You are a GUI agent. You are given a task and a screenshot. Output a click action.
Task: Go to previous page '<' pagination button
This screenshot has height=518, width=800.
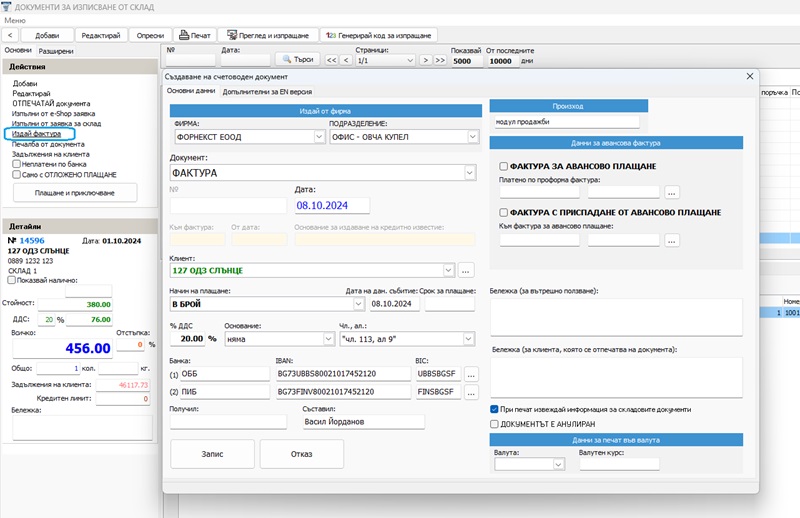coord(346,60)
